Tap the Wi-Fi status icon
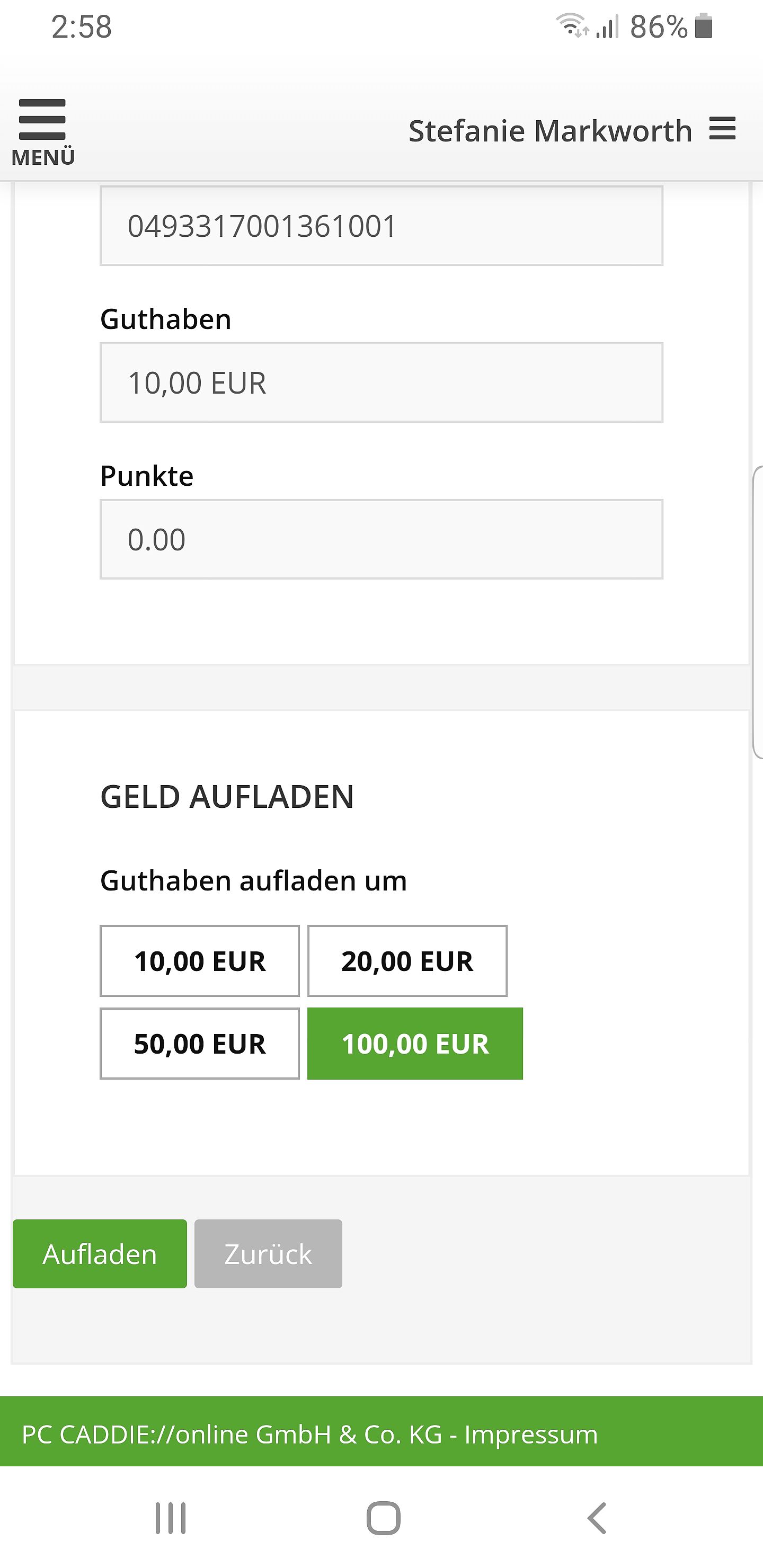The width and height of the screenshot is (763, 1568). click(571, 26)
